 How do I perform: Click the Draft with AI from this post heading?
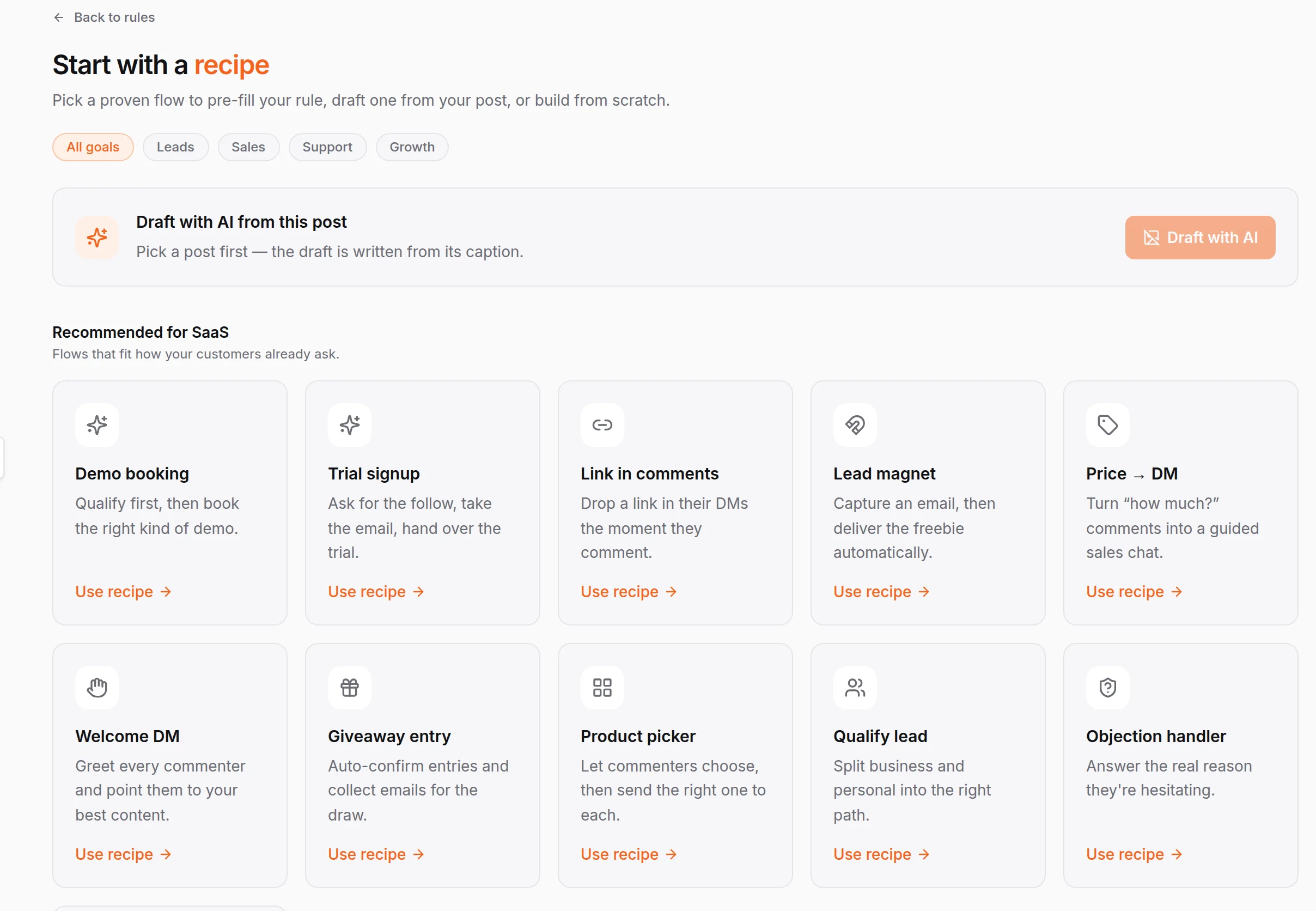point(241,221)
